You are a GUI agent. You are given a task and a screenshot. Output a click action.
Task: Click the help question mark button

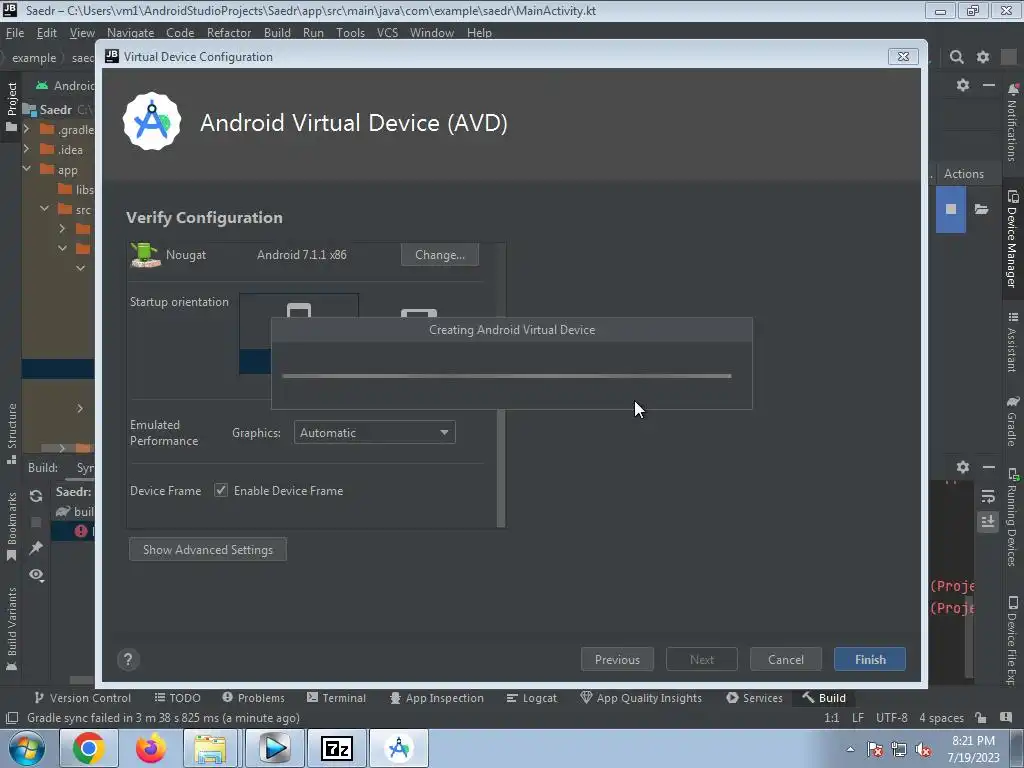[128, 660]
